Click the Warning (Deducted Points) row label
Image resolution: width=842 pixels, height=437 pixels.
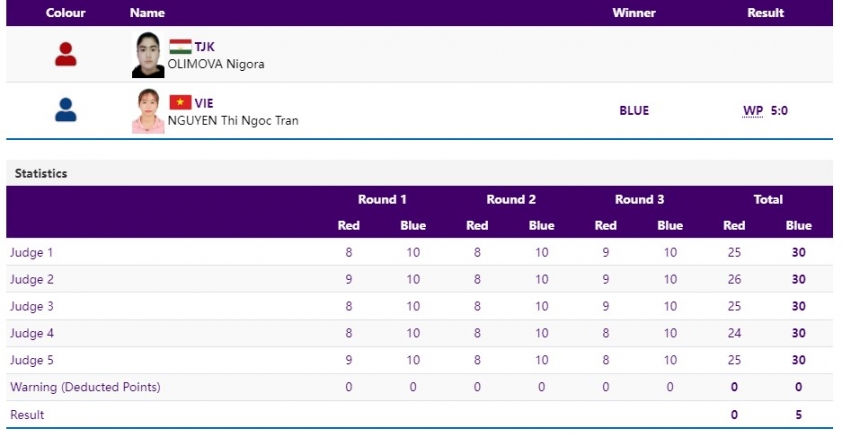coord(85,387)
